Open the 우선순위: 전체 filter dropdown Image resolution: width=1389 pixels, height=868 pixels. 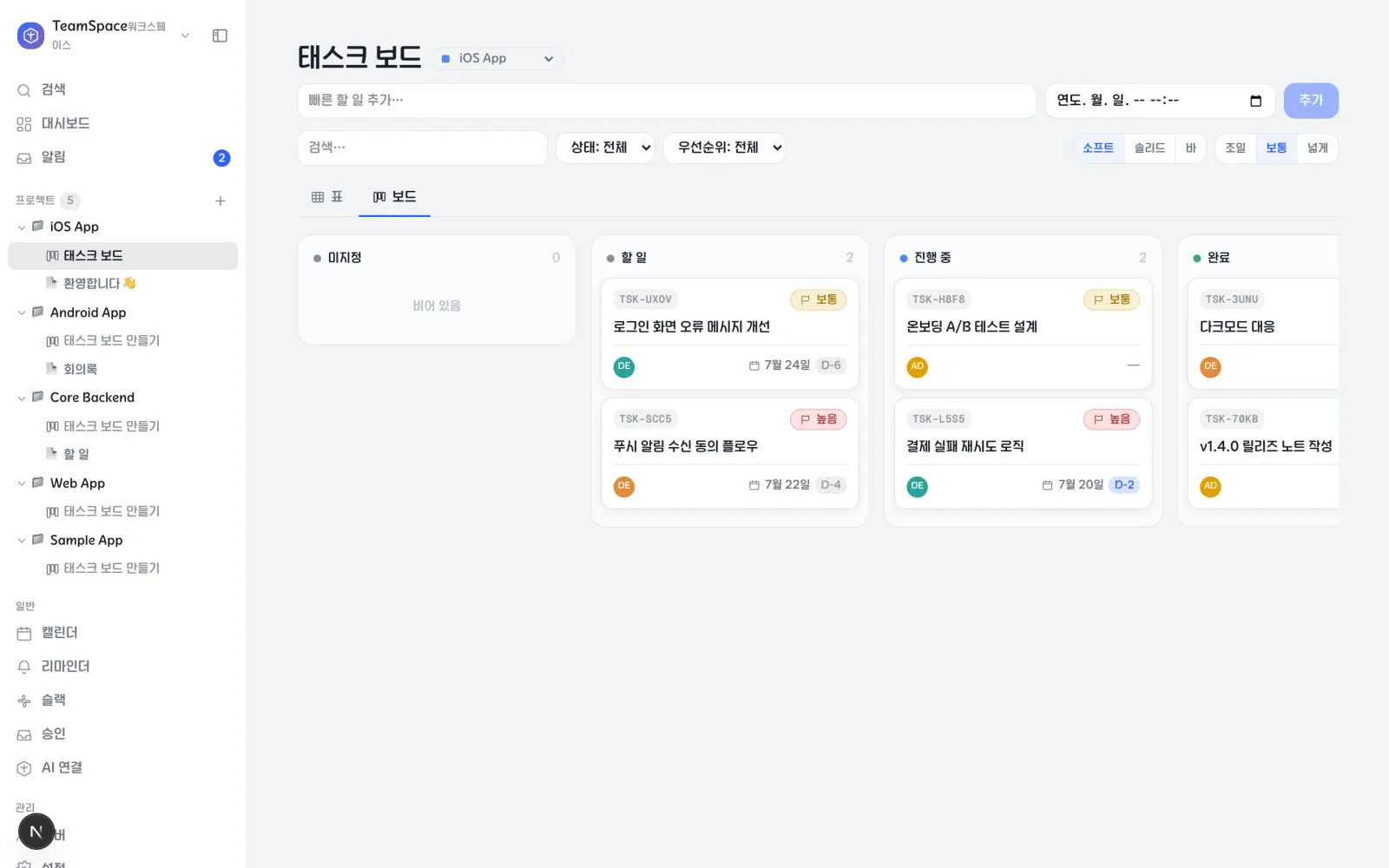725,148
